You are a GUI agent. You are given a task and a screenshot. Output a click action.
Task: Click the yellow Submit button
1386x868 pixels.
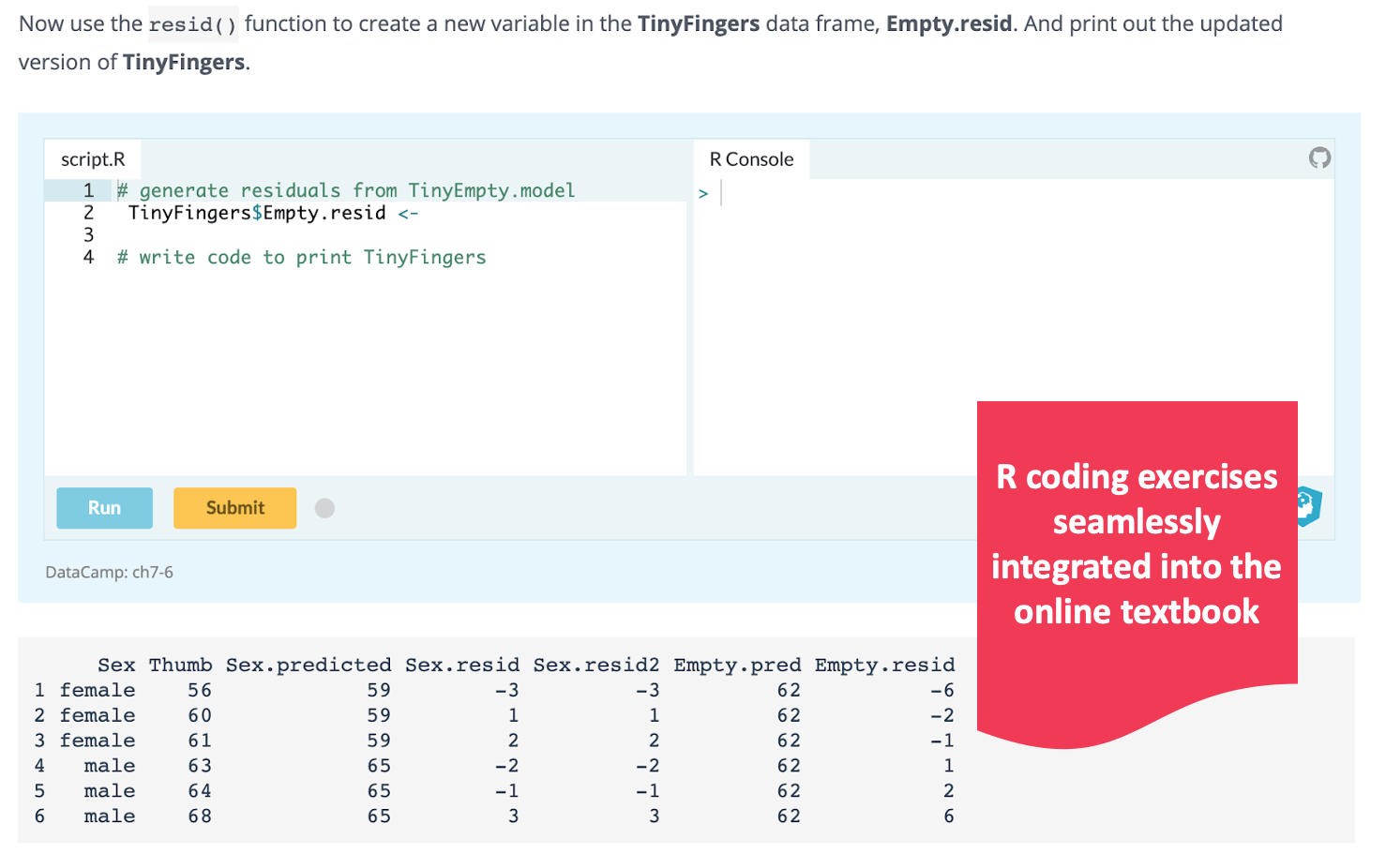click(x=234, y=508)
